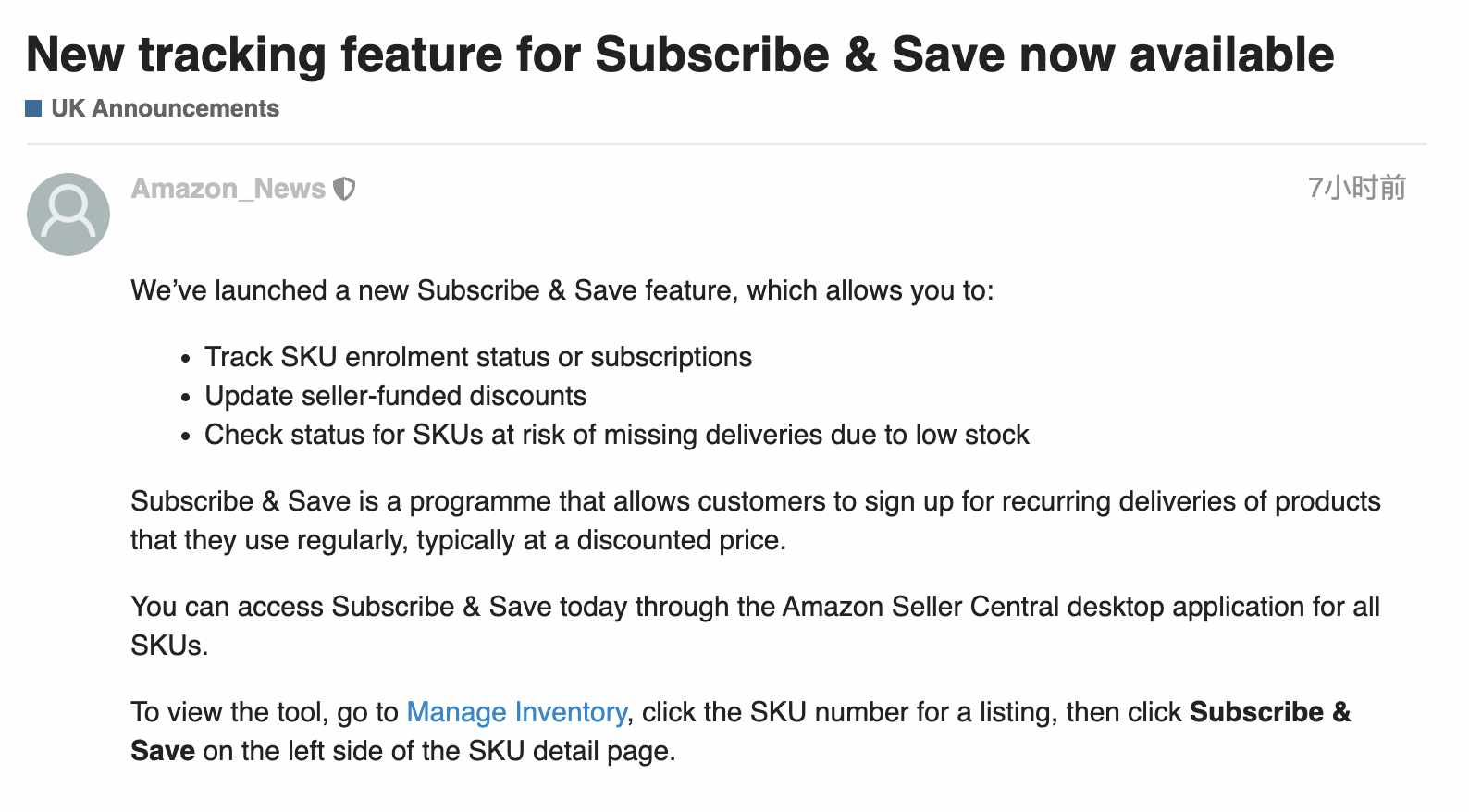Click the Amazon_News profile avatar
The width and height of the screenshot is (1469, 812).
[x=68, y=215]
